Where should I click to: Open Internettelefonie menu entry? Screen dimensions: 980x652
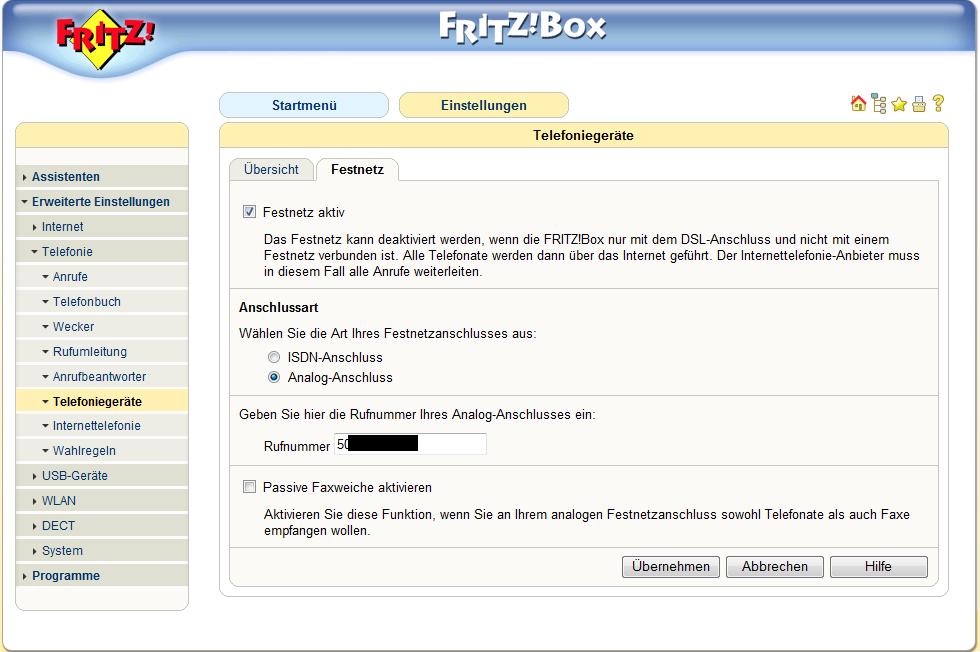[102, 425]
